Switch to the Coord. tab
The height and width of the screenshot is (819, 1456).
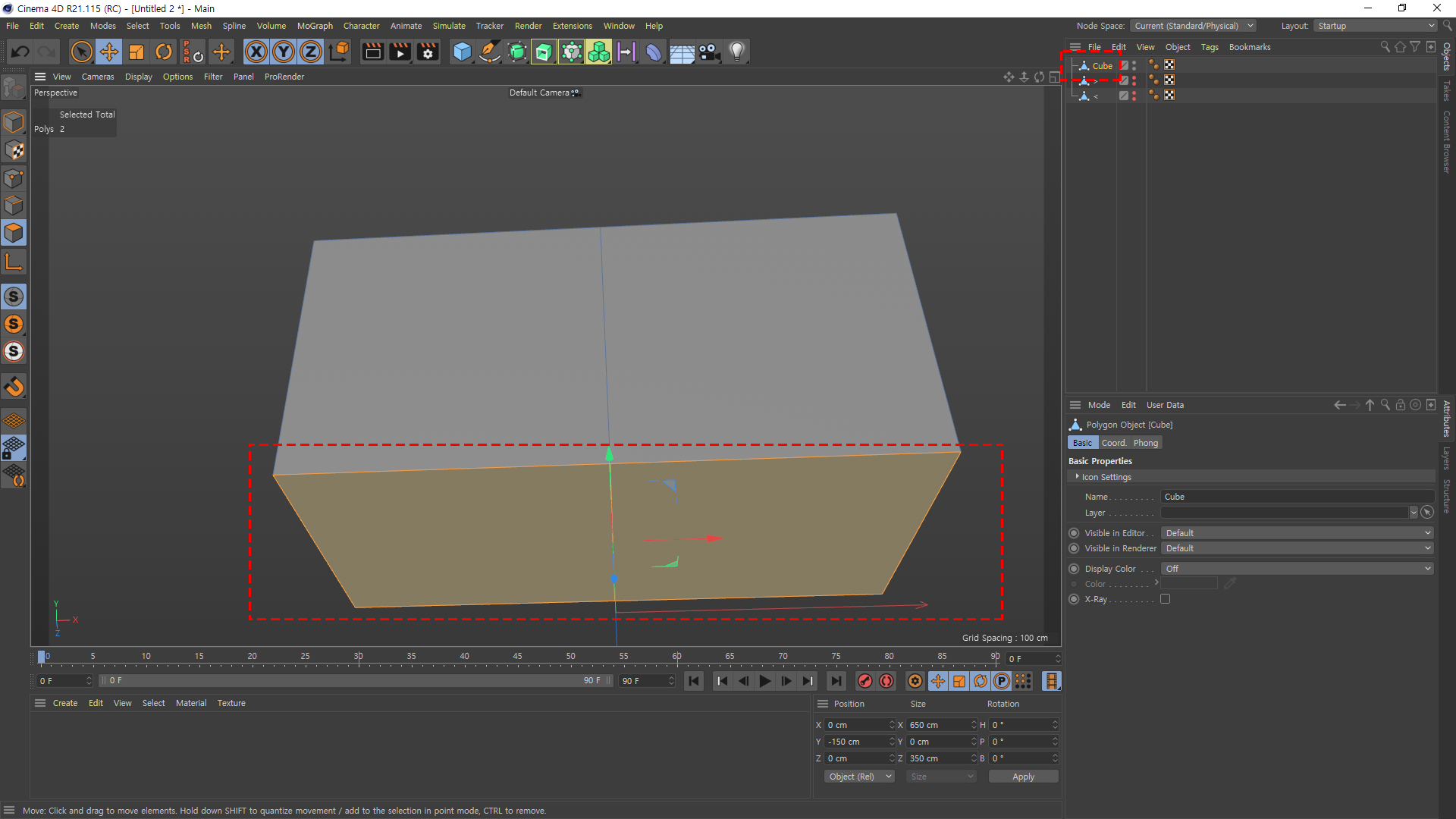tap(1113, 443)
